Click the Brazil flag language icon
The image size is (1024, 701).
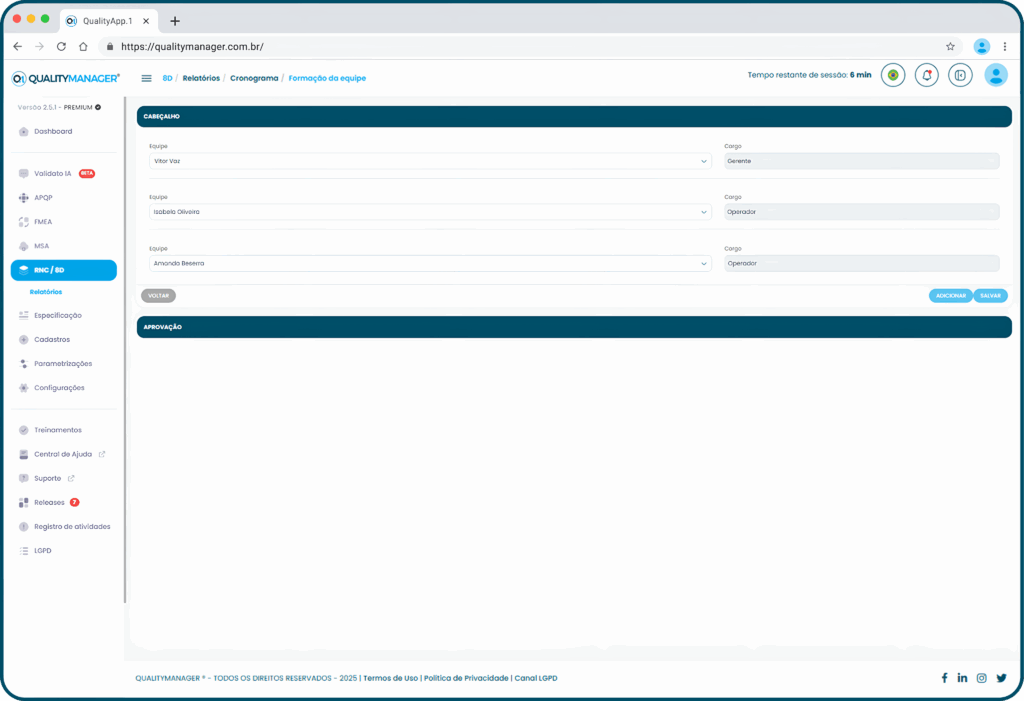tap(893, 75)
